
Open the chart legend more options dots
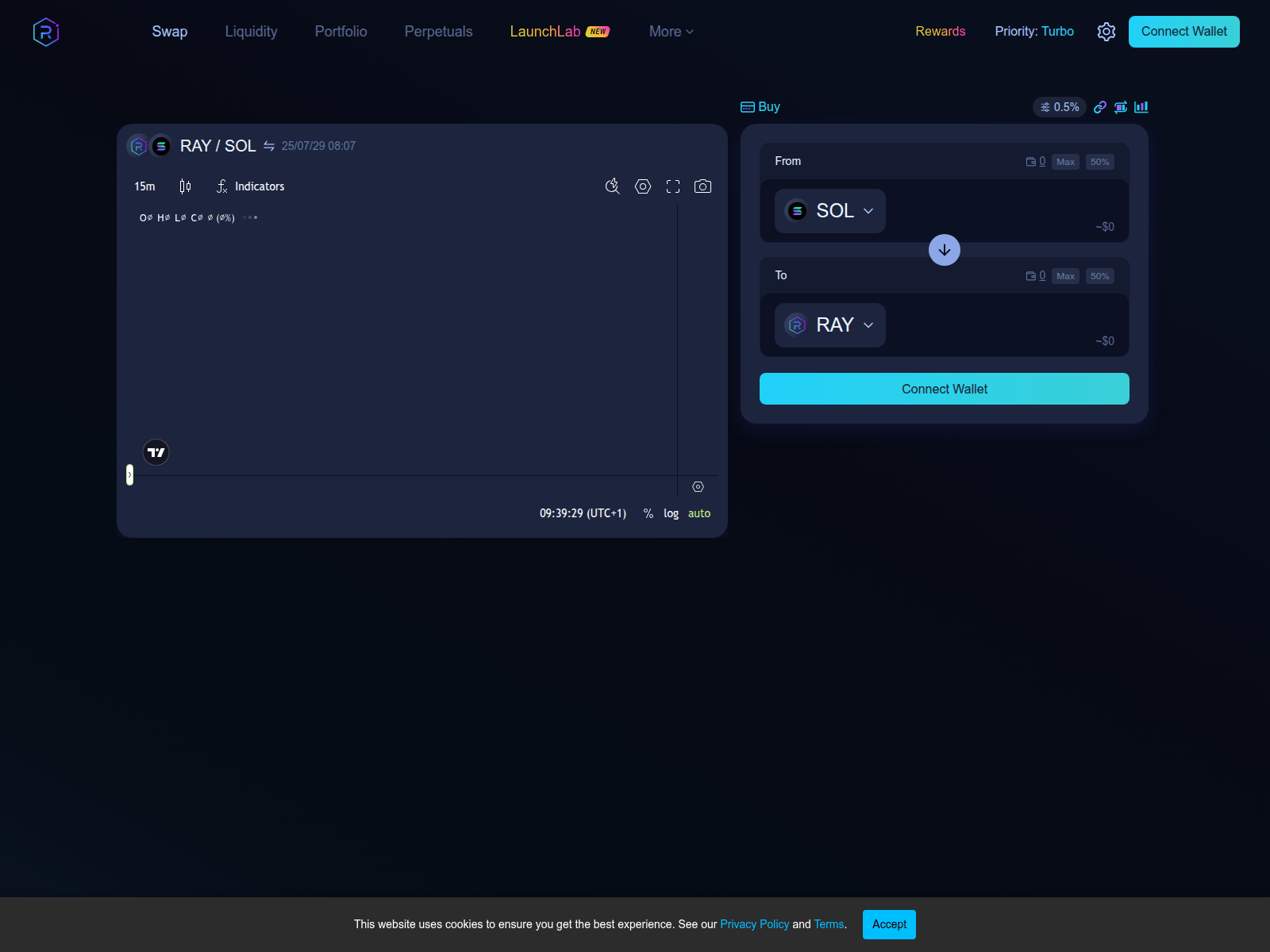(x=250, y=217)
